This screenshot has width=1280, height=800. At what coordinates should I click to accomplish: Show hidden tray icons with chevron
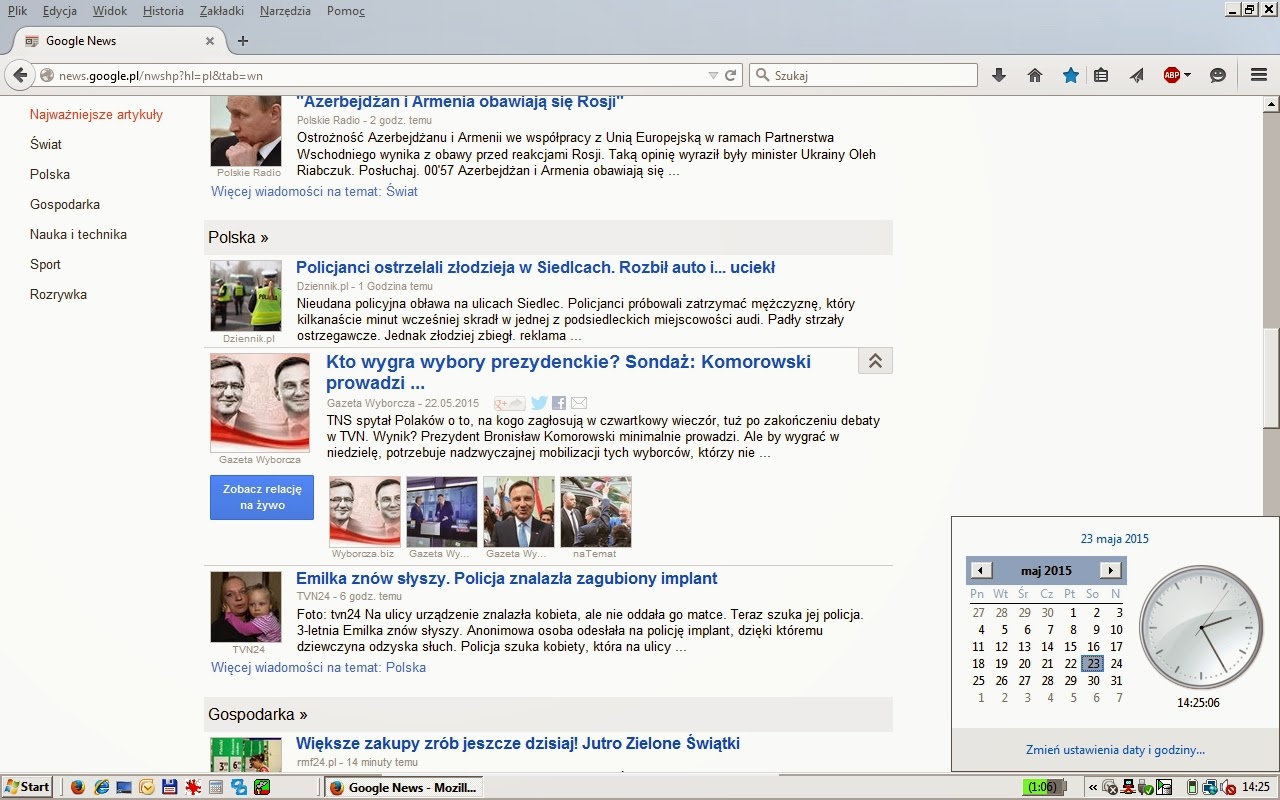(x=1093, y=787)
